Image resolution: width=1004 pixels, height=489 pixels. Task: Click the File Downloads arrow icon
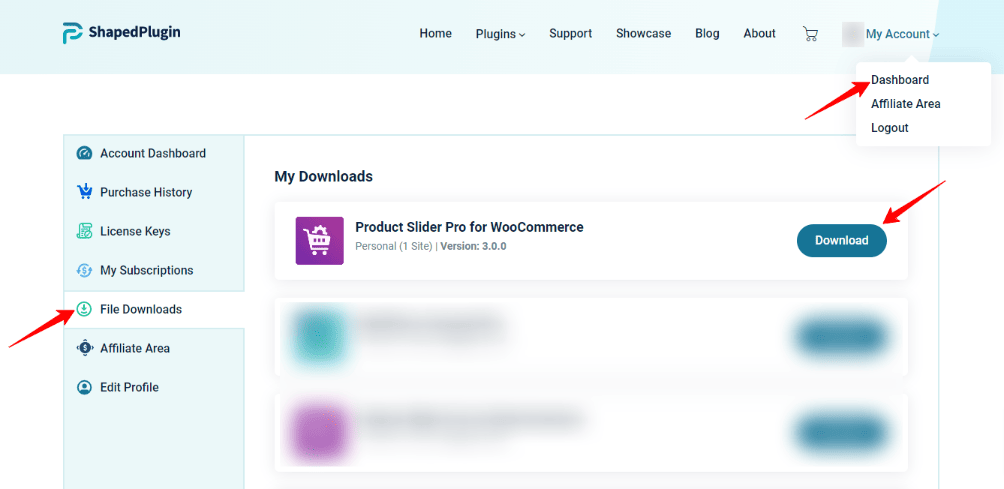pyautogui.click(x=84, y=309)
